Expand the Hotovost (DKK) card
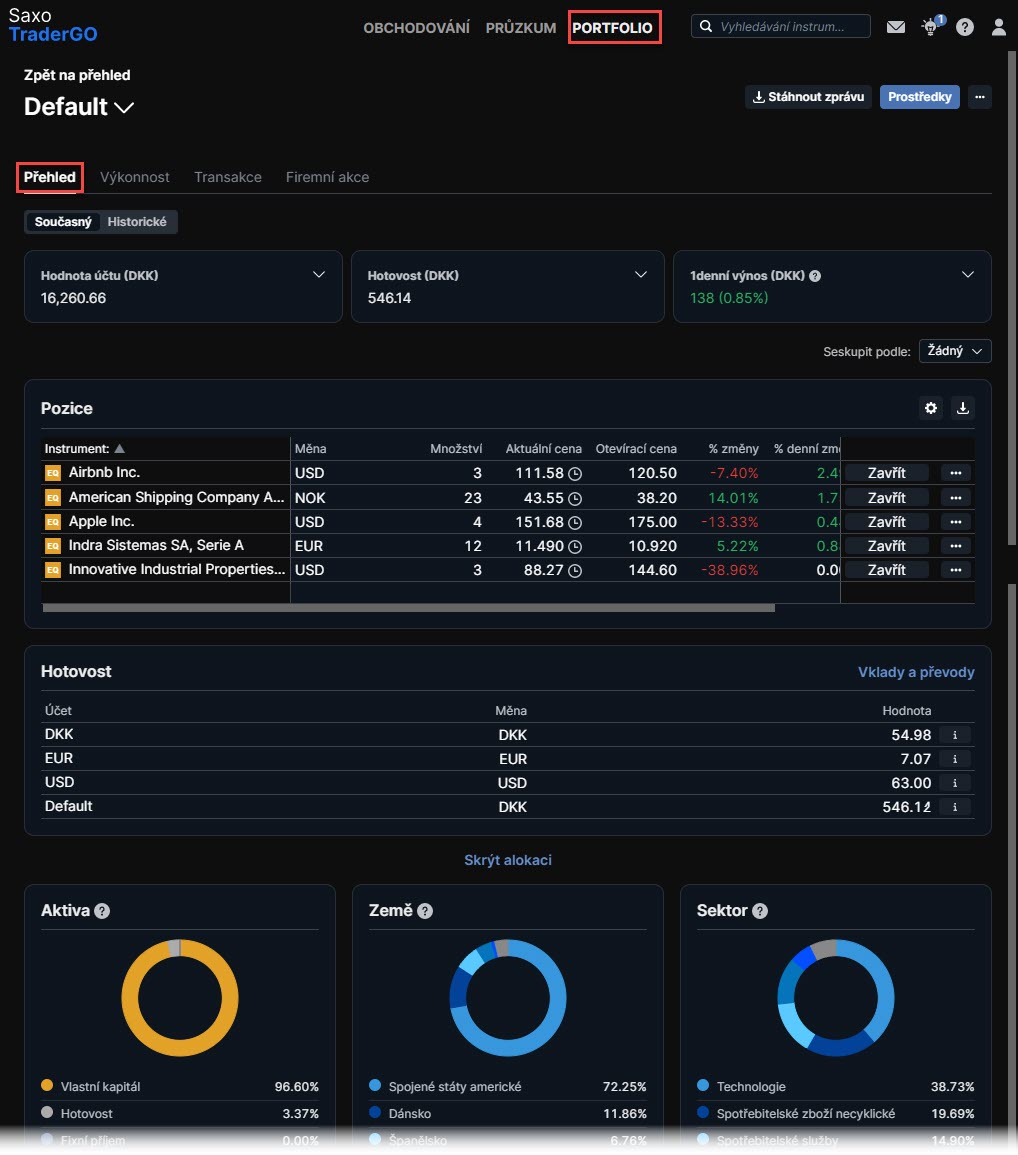This screenshot has height=1155, width=1018. pyautogui.click(x=641, y=275)
